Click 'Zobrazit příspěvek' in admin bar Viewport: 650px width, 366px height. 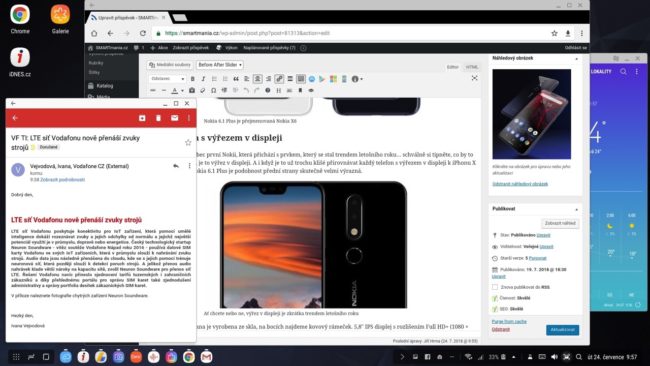click(191, 48)
